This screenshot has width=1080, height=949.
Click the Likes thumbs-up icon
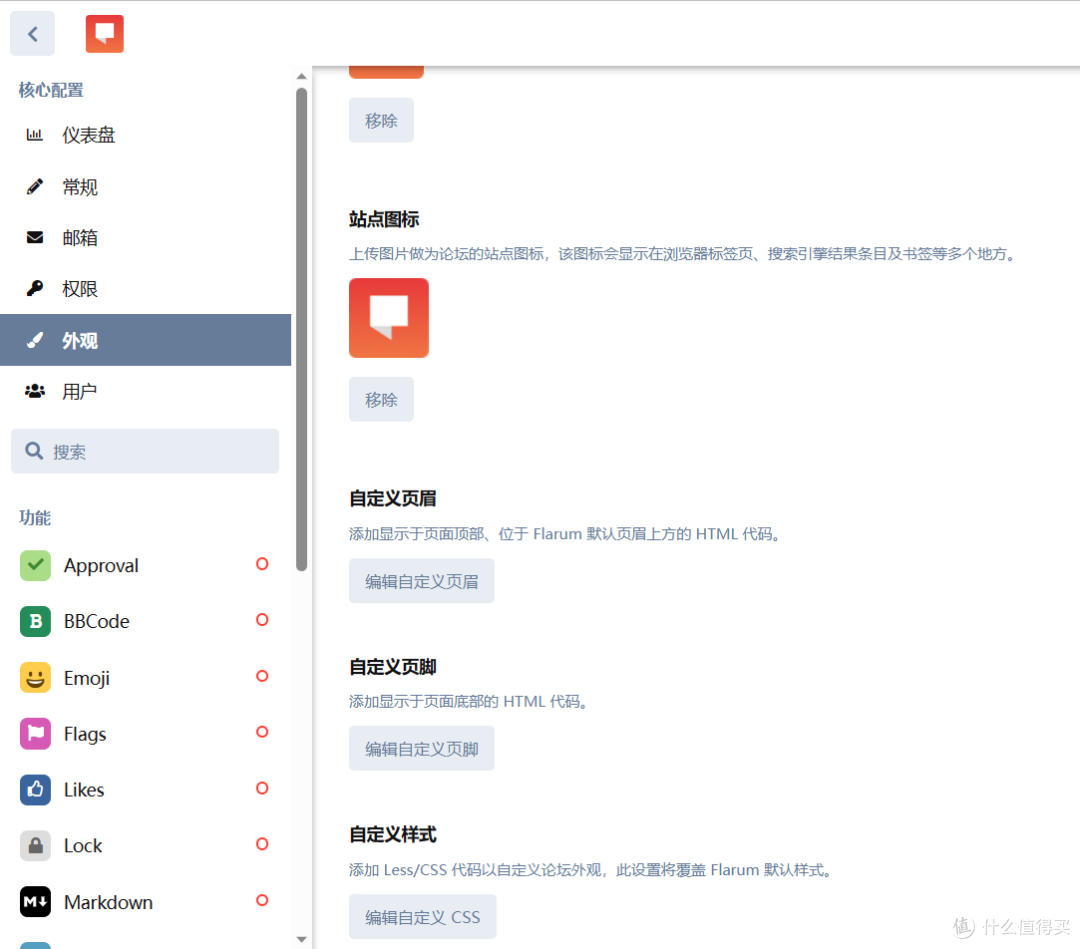coord(35,790)
